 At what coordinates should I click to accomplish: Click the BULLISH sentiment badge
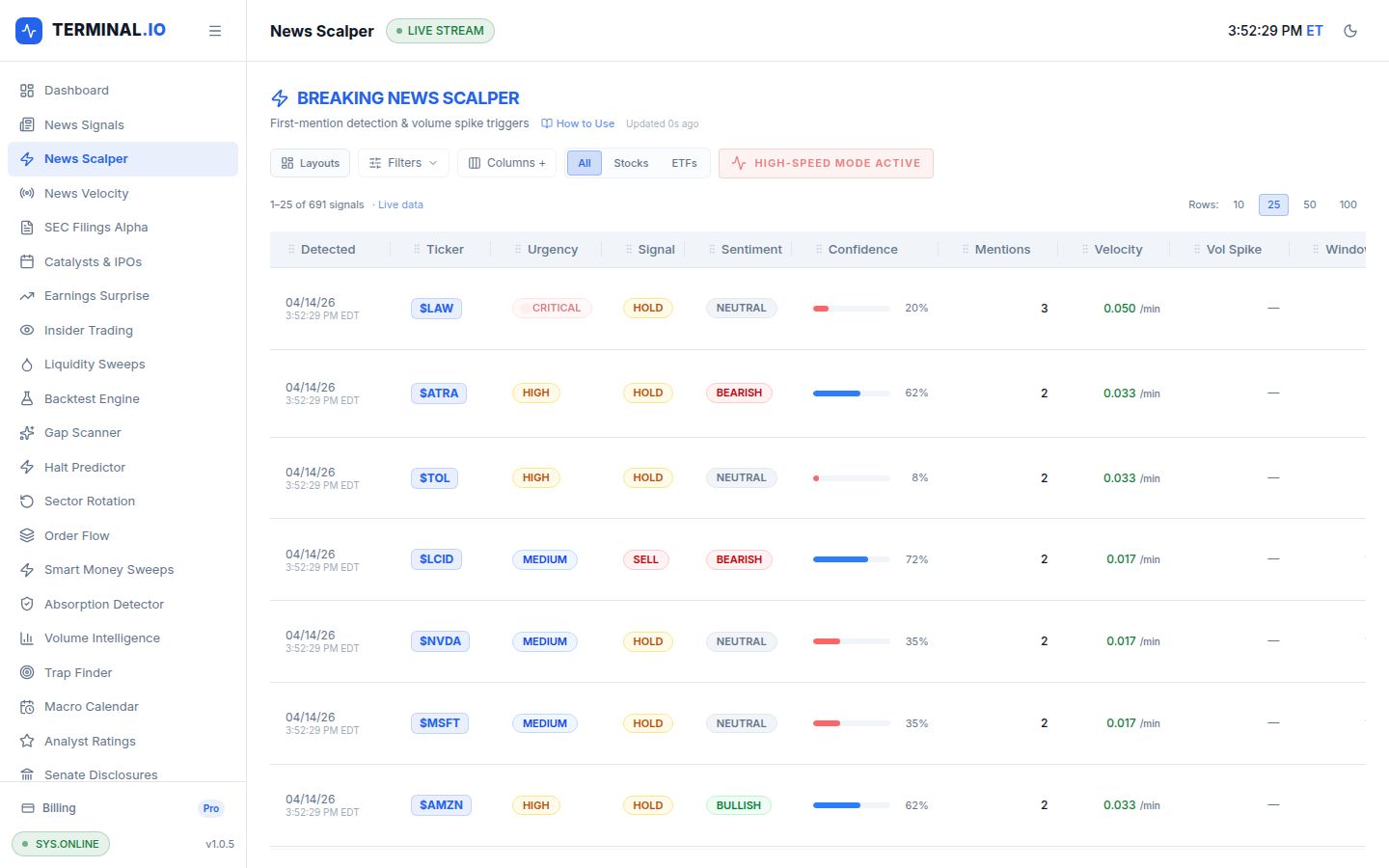tap(738, 805)
